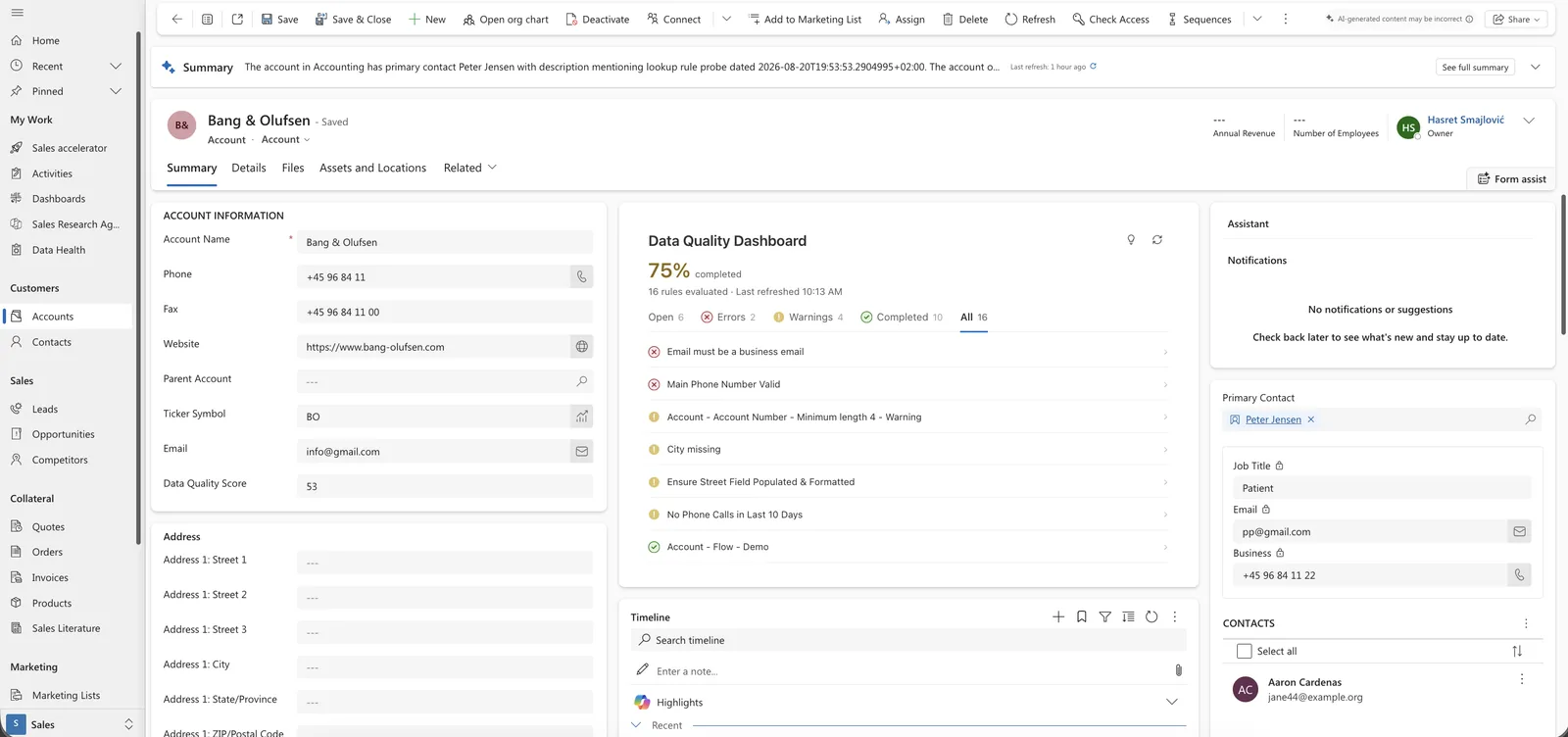Open Sequences dropdown arrow
This screenshot has width=1568, height=737.
point(1257,19)
